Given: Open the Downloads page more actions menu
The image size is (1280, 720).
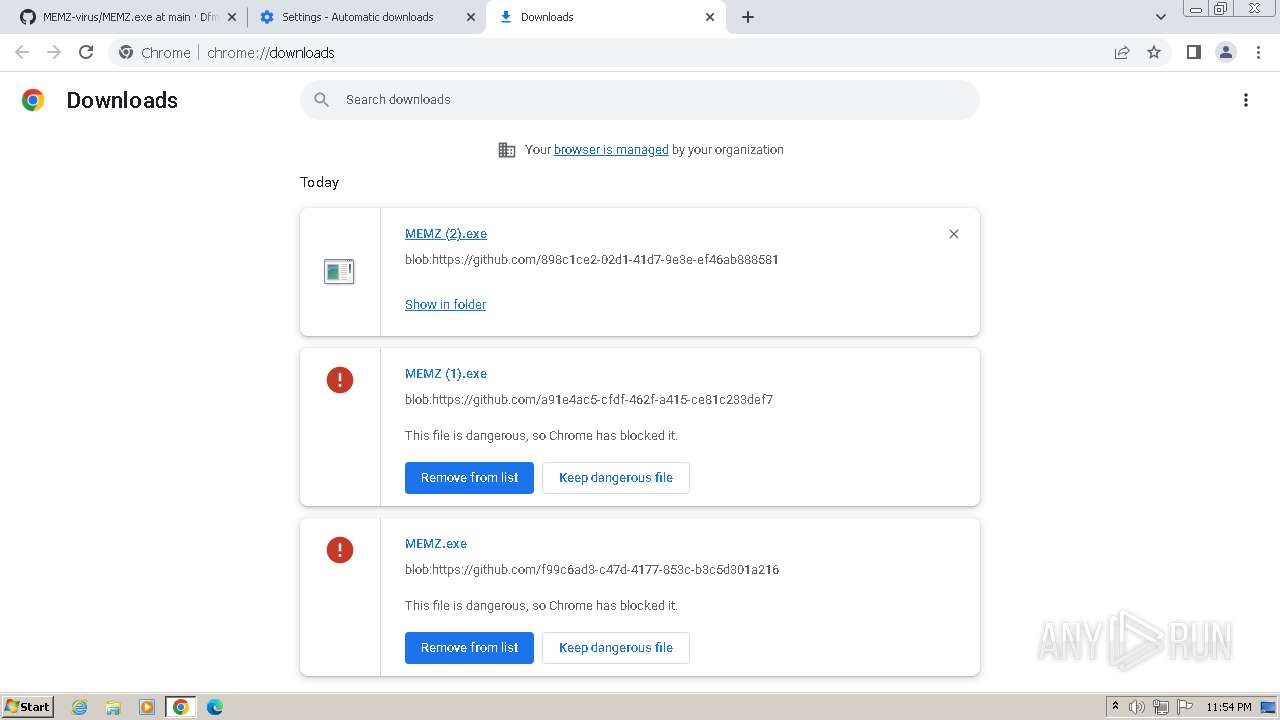Looking at the screenshot, I should coord(1245,100).
